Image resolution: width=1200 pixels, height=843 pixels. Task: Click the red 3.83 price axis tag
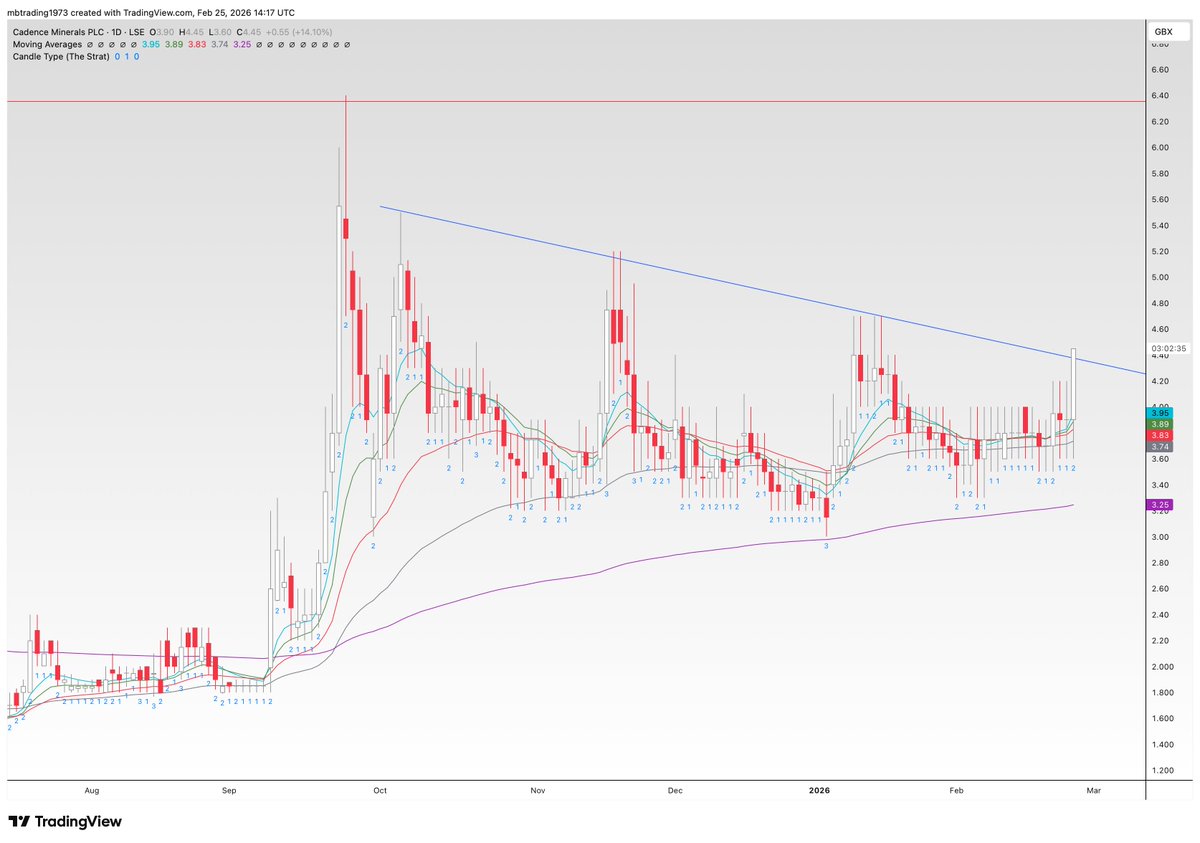pos(1160,436)
